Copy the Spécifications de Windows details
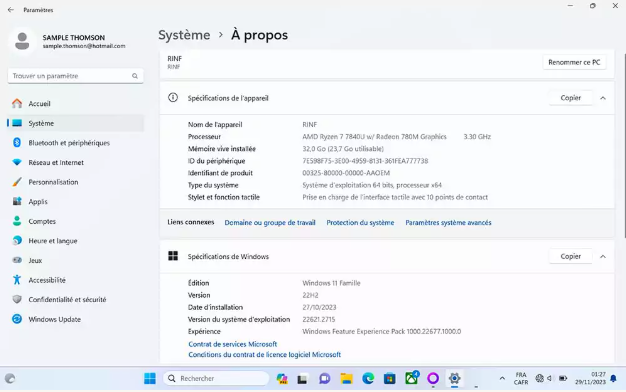Screen dimensions: 626x392 (570, 256)
